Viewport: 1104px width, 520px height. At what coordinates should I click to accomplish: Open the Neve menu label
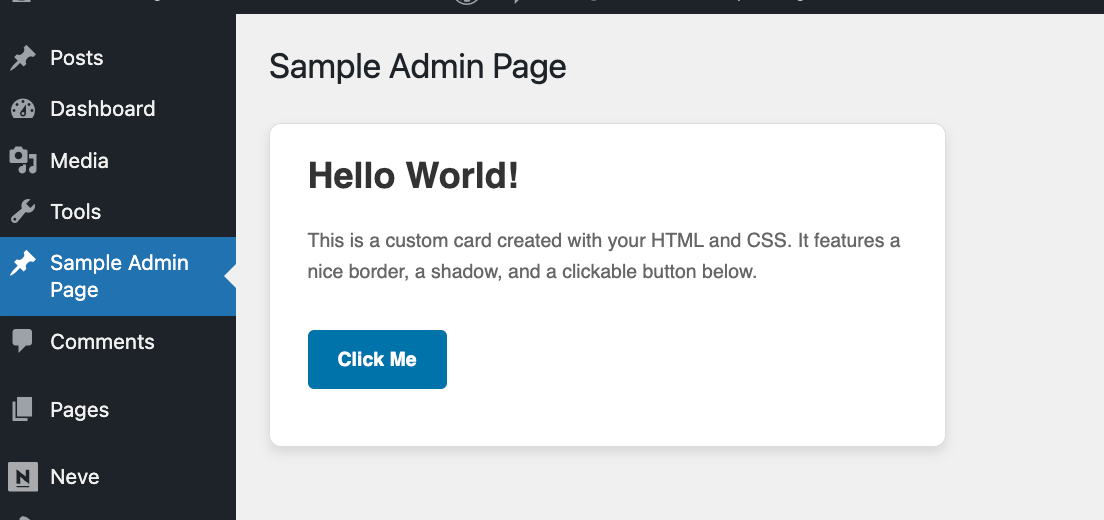[75, 477]
